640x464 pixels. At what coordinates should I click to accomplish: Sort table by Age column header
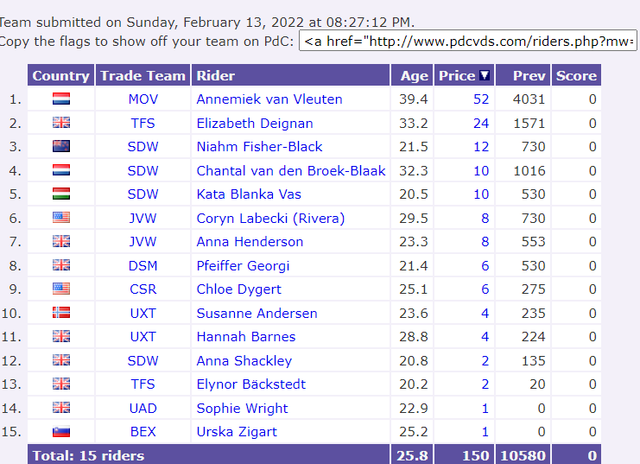point(414,75)
